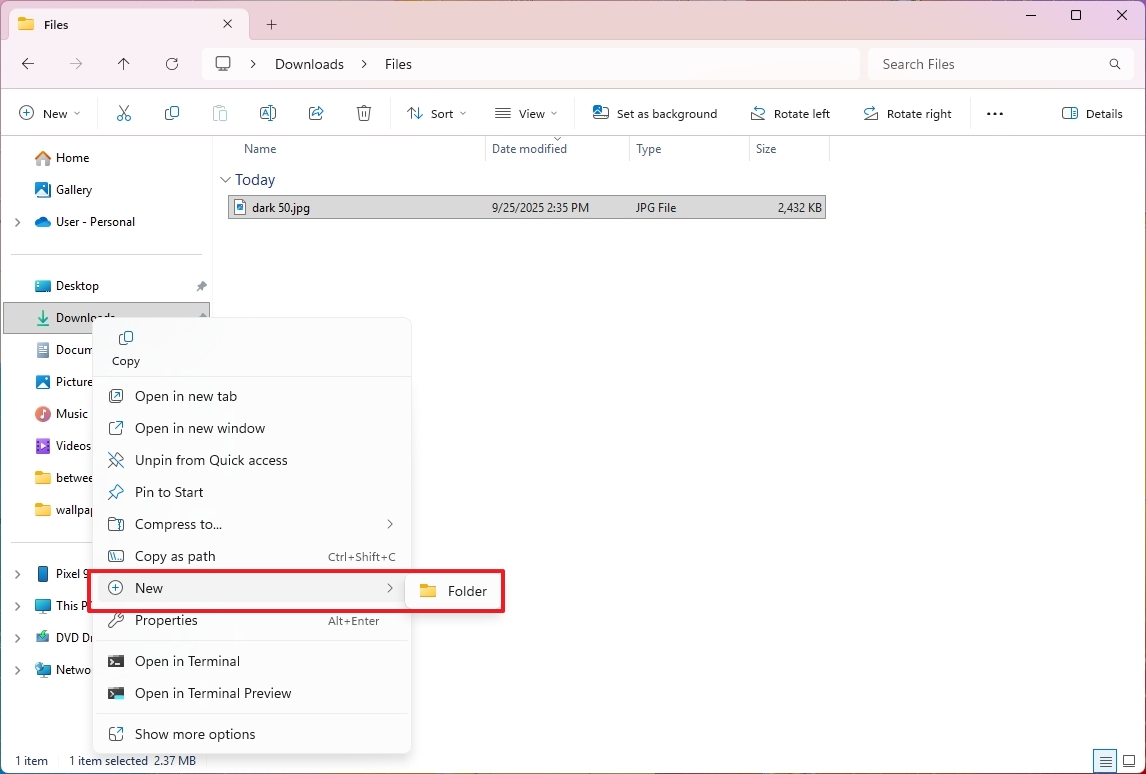Click the Copy icon in toolbar

coord(172,113)
